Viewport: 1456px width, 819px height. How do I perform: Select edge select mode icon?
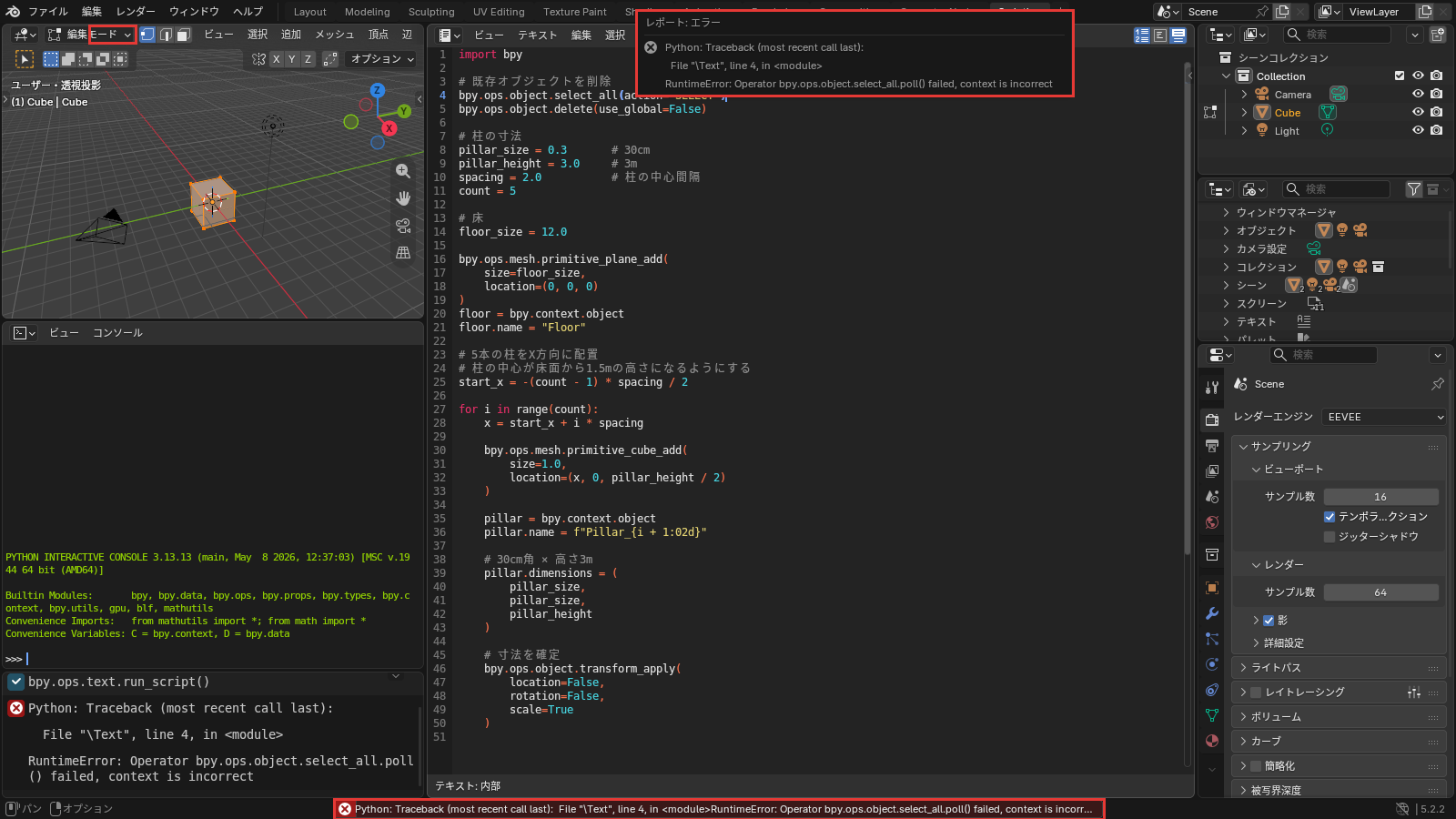click(166, 35)
